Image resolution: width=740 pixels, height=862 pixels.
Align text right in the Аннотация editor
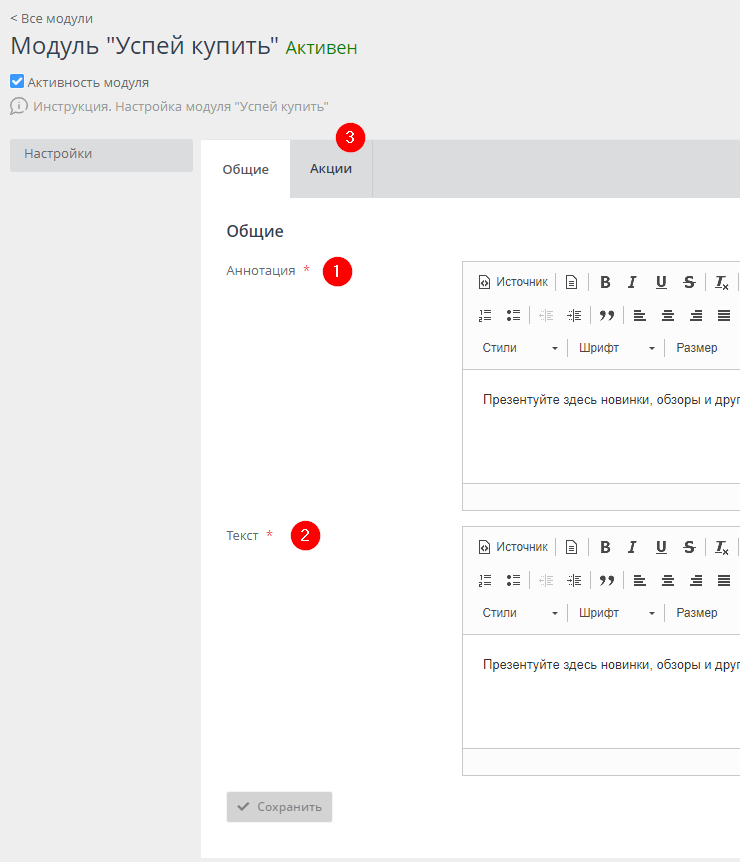pyautogui.click(x=695, y=315)
